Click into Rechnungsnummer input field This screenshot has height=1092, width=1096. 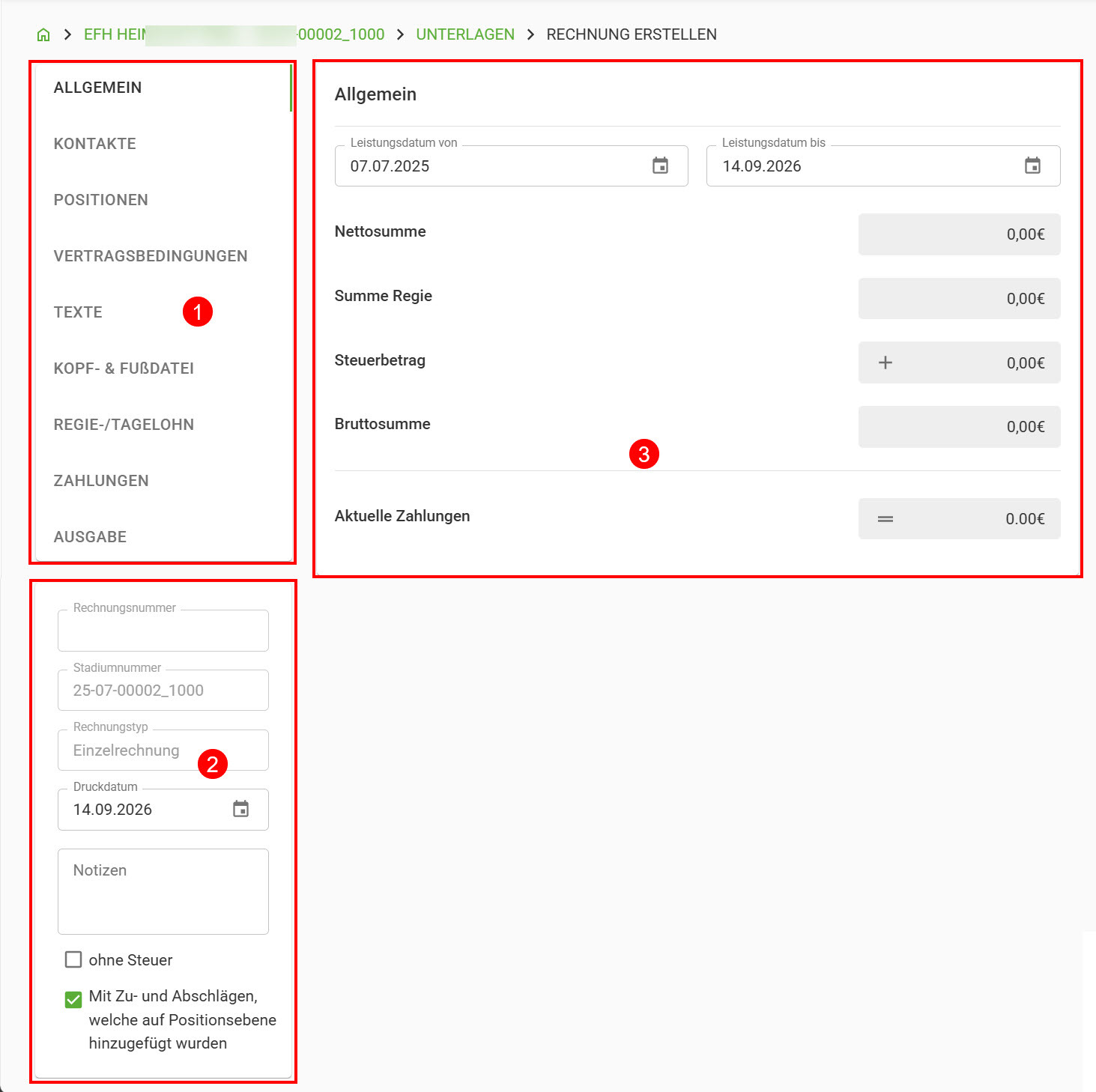163,630
